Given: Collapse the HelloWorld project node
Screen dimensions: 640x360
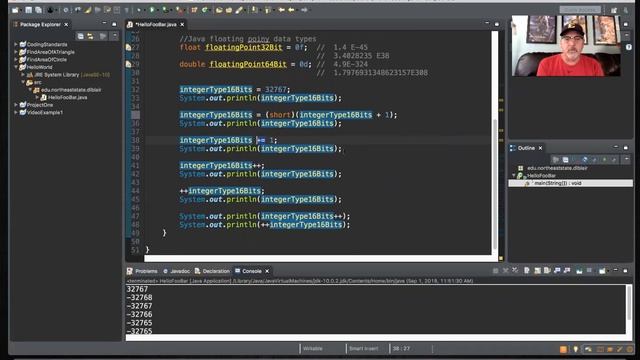Looking at the screenshot, I should [x=16, y=67].
